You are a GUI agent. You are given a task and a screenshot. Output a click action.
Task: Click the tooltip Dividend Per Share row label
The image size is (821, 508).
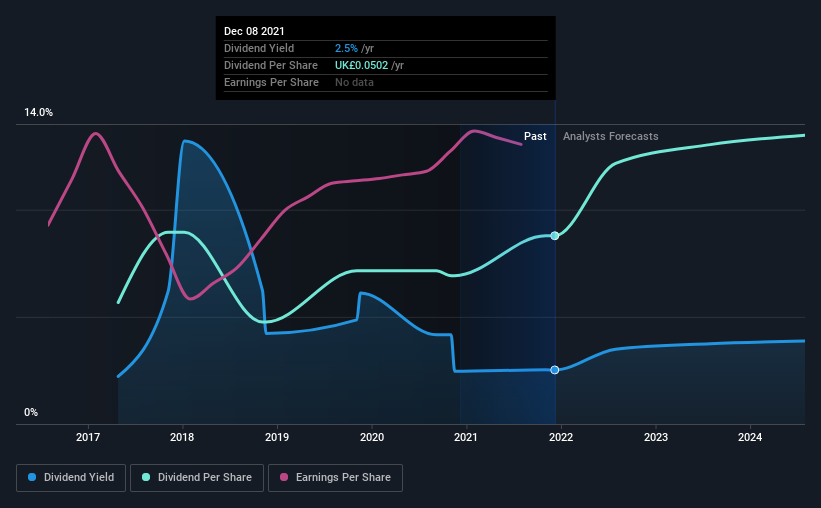coord(271,65)
